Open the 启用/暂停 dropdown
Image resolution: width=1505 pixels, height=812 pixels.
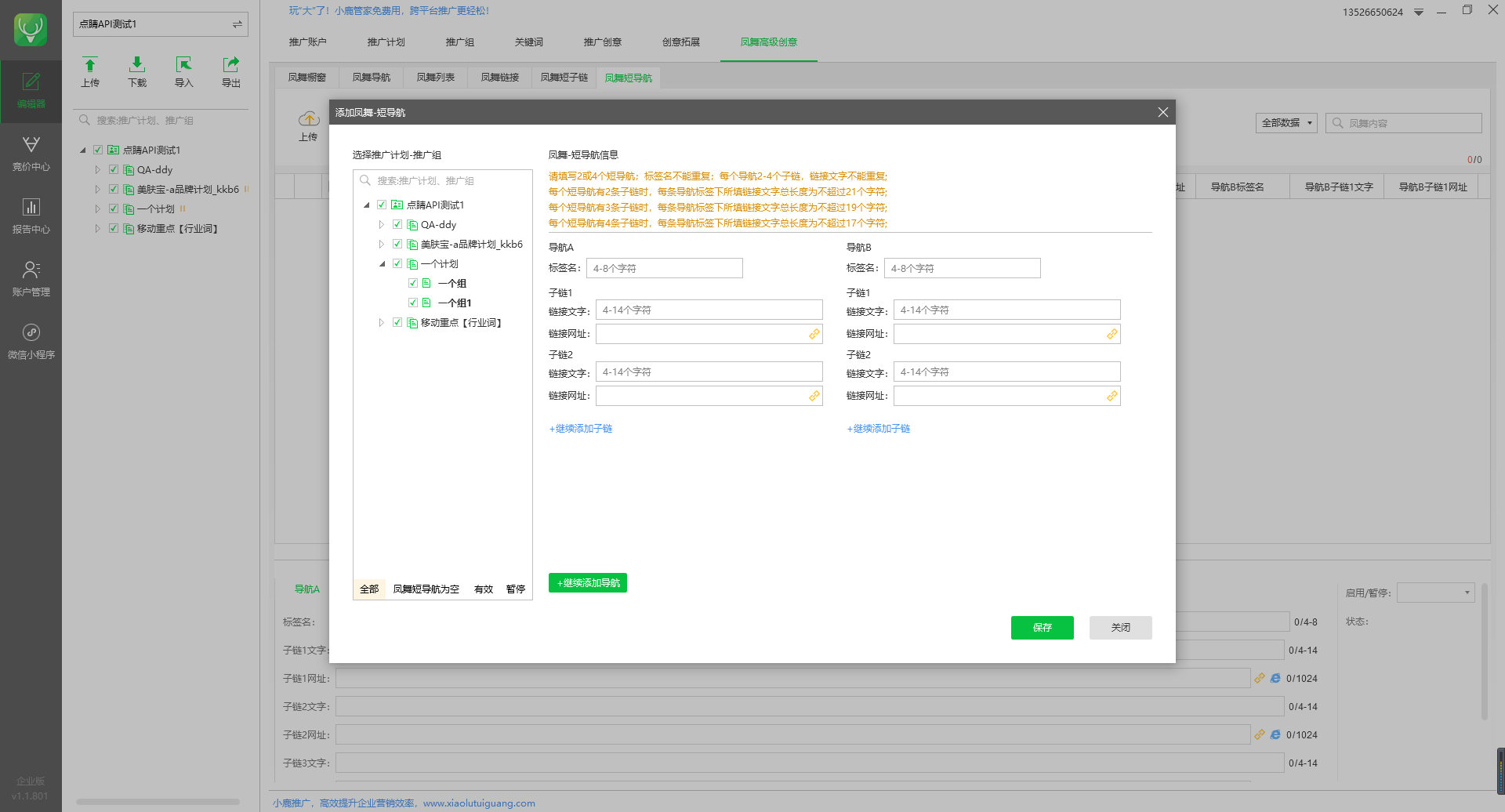[x=1435, y=593]
